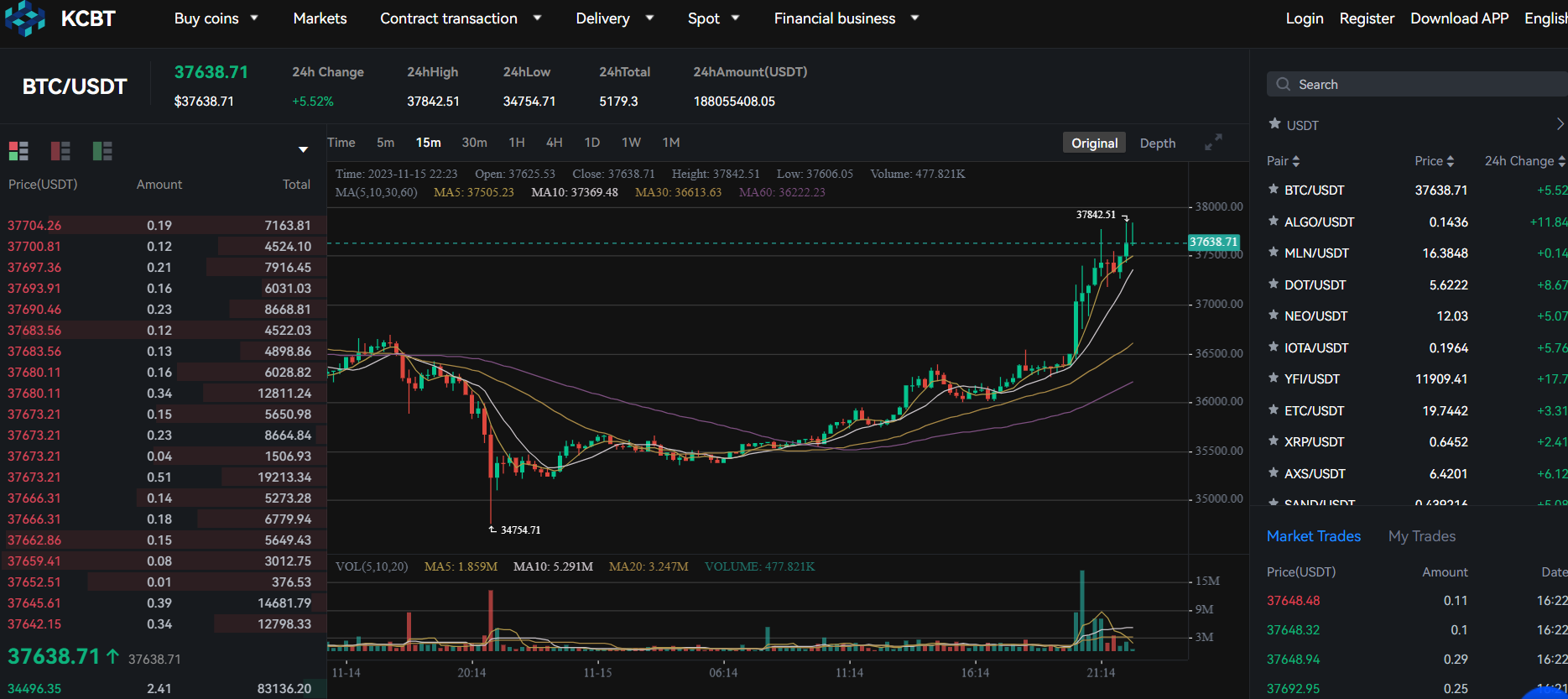Select the ETC/USDT market row
This screenshot has height=699, width=1568.
tap(1417, 410)
